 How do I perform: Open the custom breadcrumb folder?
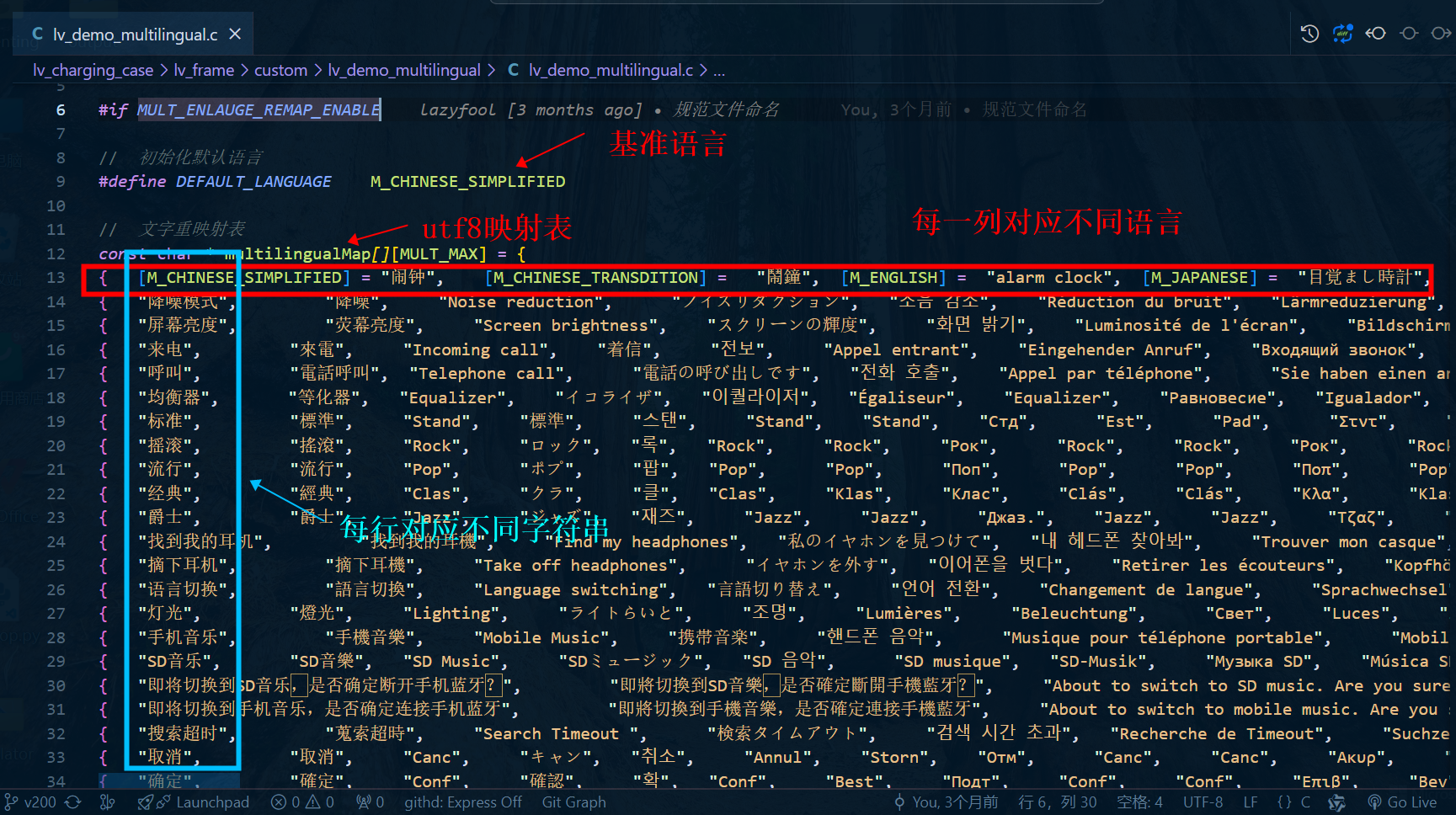coord(280,71)
